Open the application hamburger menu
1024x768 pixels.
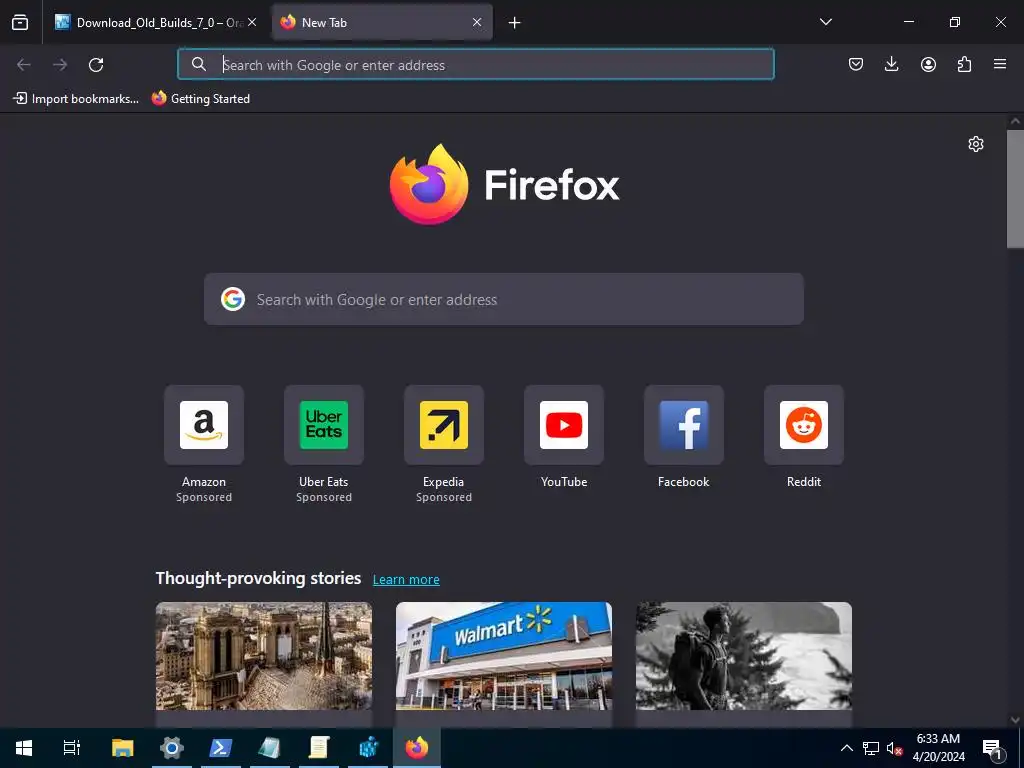click(x=1000, y=64)
